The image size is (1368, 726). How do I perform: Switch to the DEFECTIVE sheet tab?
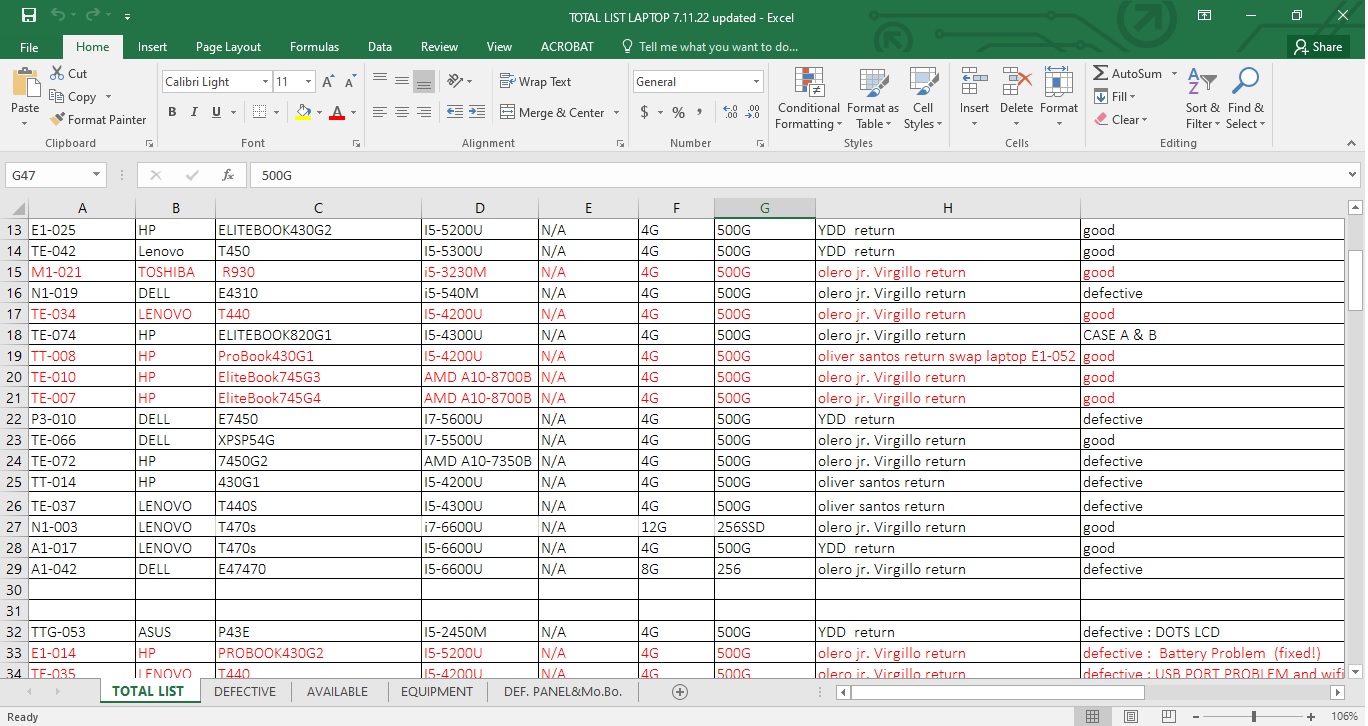(x=245, y=692)
